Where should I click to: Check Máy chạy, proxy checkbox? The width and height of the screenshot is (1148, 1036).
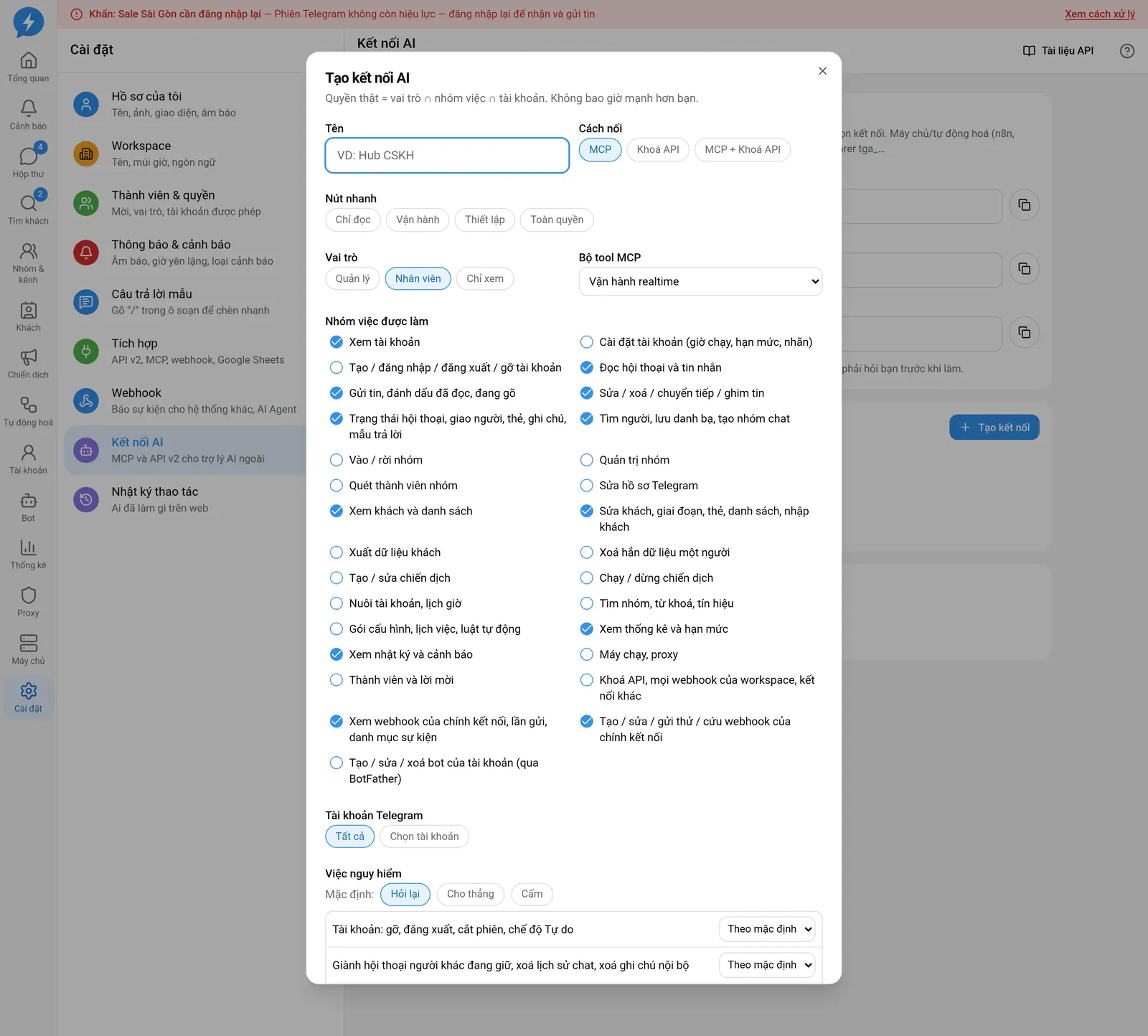point(586,654)
